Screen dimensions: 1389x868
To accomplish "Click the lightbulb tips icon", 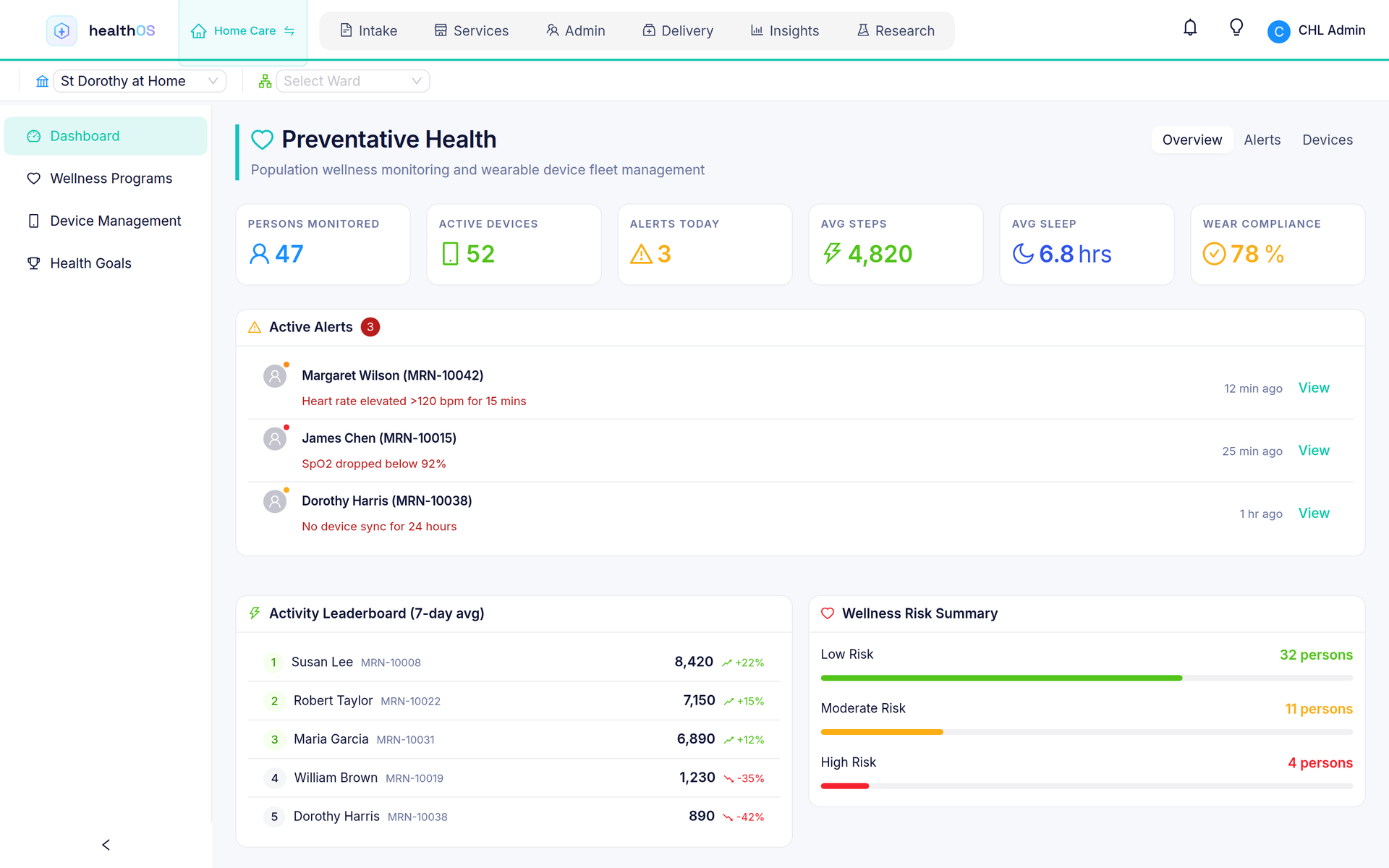I will (1236, 28).
